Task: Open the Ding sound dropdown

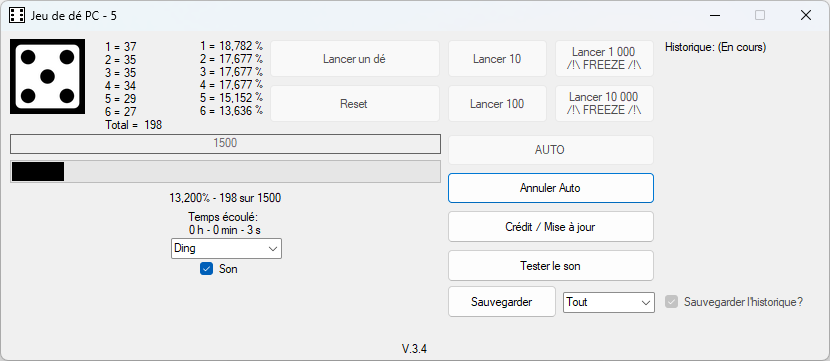Action: [226, 248]
